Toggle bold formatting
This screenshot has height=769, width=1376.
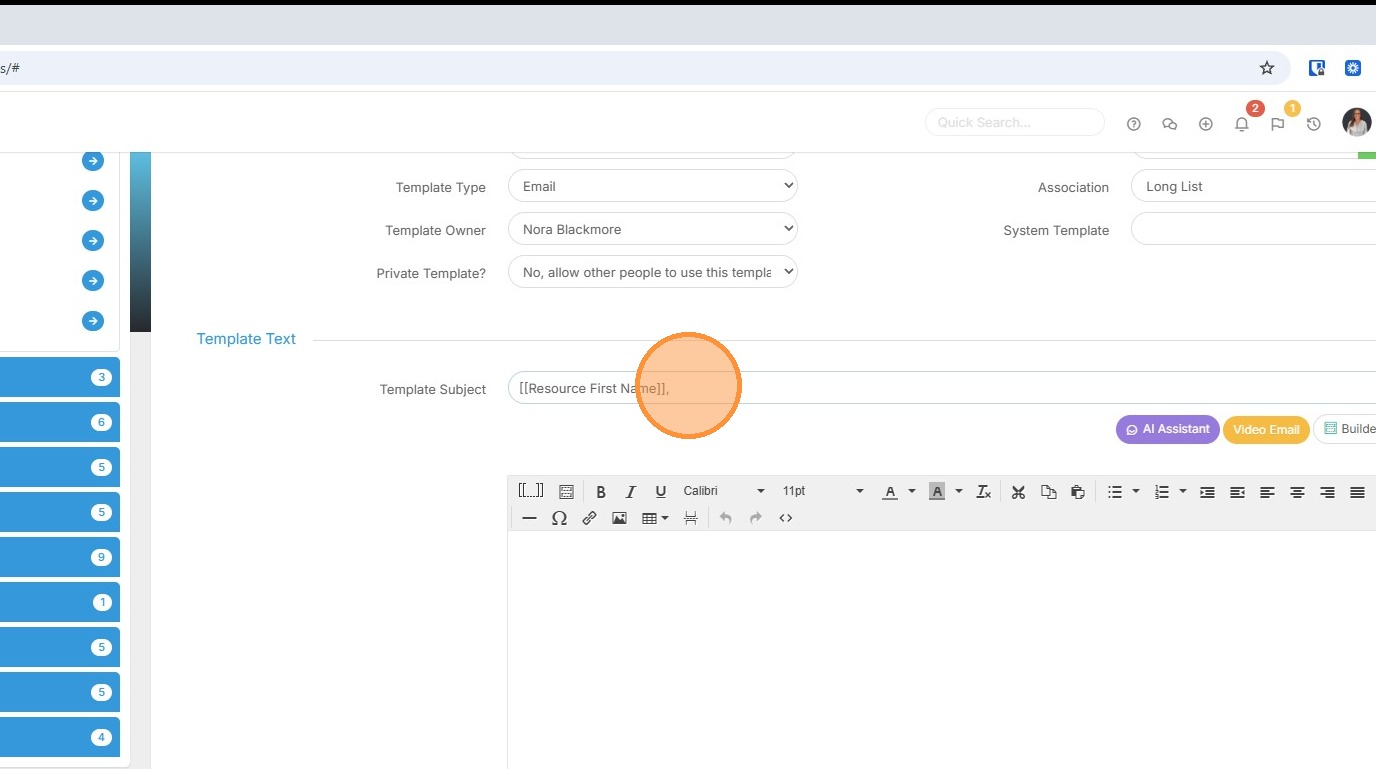[x=601, y=492]
